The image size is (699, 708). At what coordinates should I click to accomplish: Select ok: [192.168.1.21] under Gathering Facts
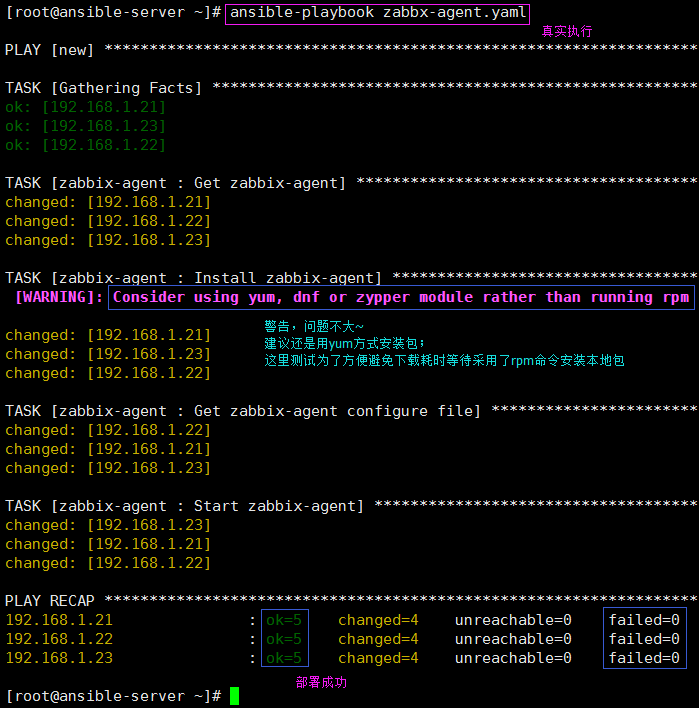(x=85, y=107)
